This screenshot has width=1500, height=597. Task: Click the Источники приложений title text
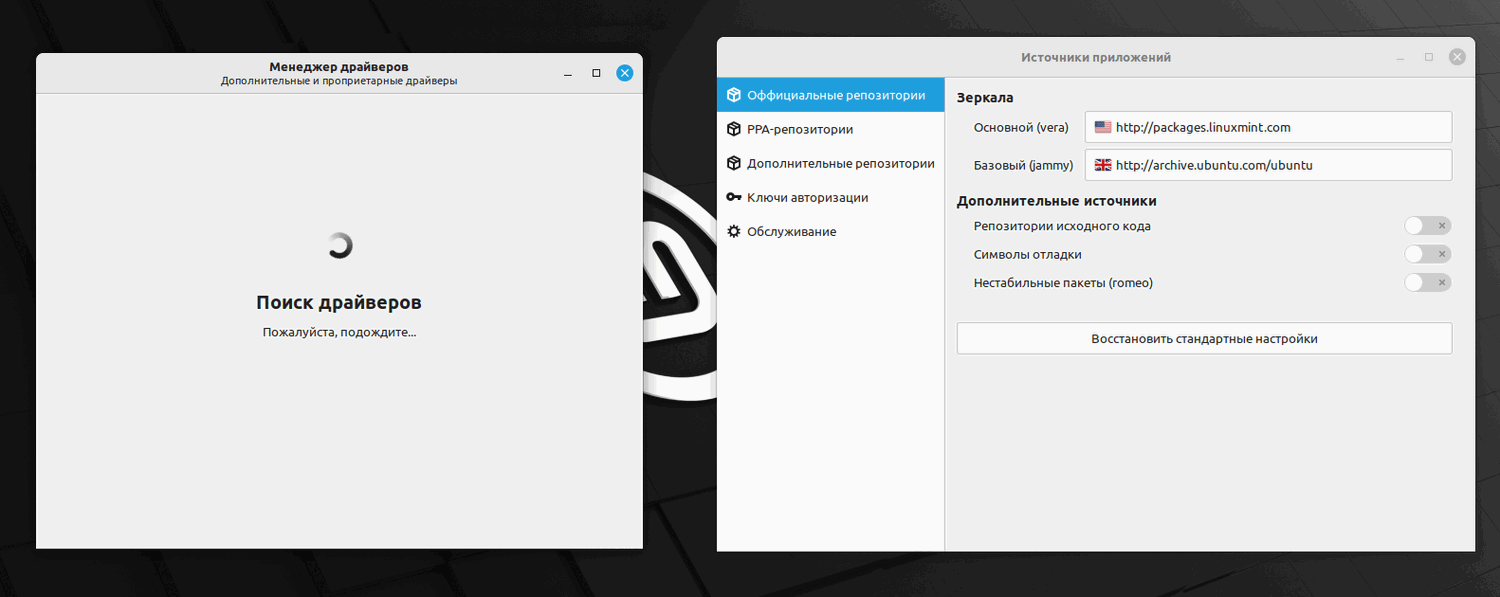[x=1096, y=57]
